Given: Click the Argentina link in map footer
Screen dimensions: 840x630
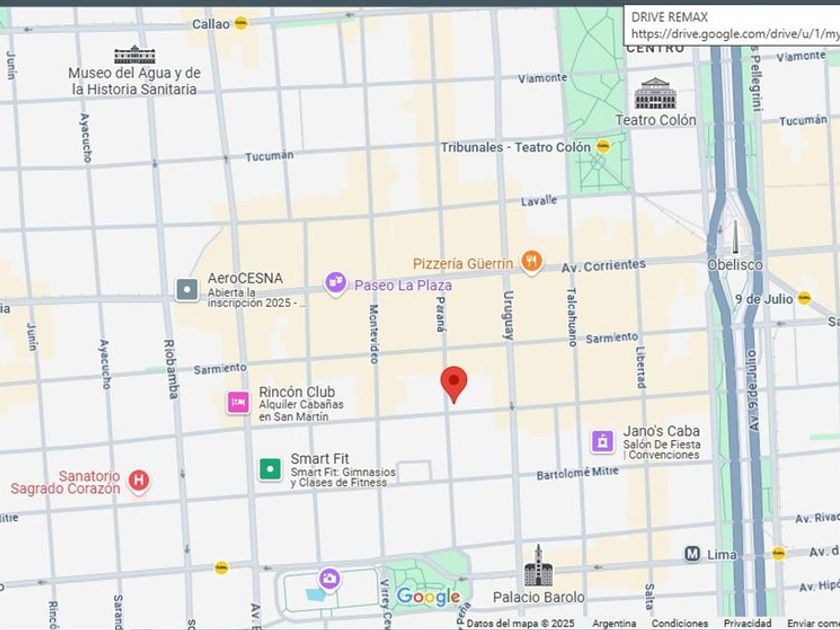Looking at the screenshot, I should pos(614,624).
